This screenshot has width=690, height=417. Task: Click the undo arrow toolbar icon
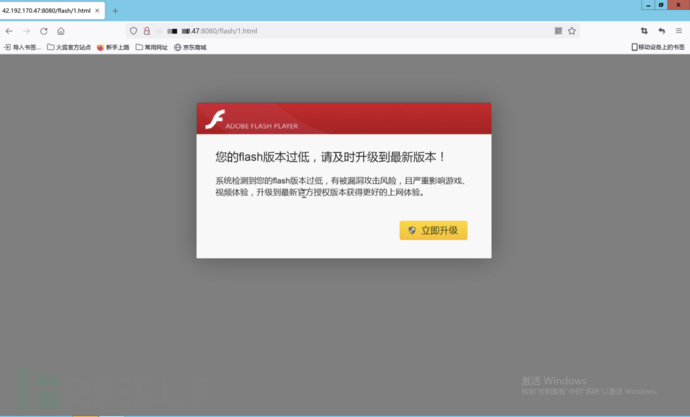coord(661,31)
